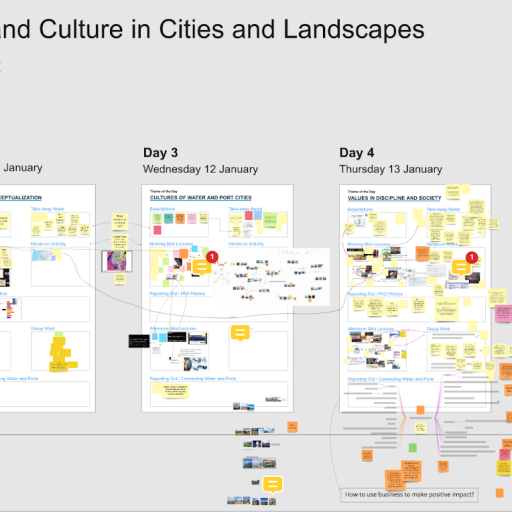Select the green sticky note below Day 4 frame
This screenshot has width=512, height=512.
(413, 448)
